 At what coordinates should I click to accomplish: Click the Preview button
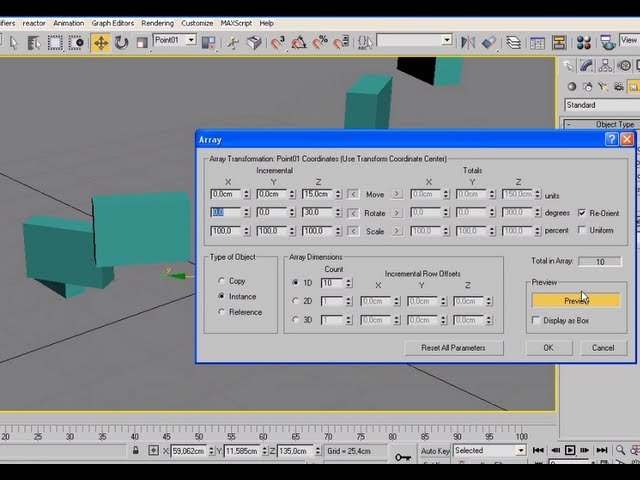(x=576, y=301)
